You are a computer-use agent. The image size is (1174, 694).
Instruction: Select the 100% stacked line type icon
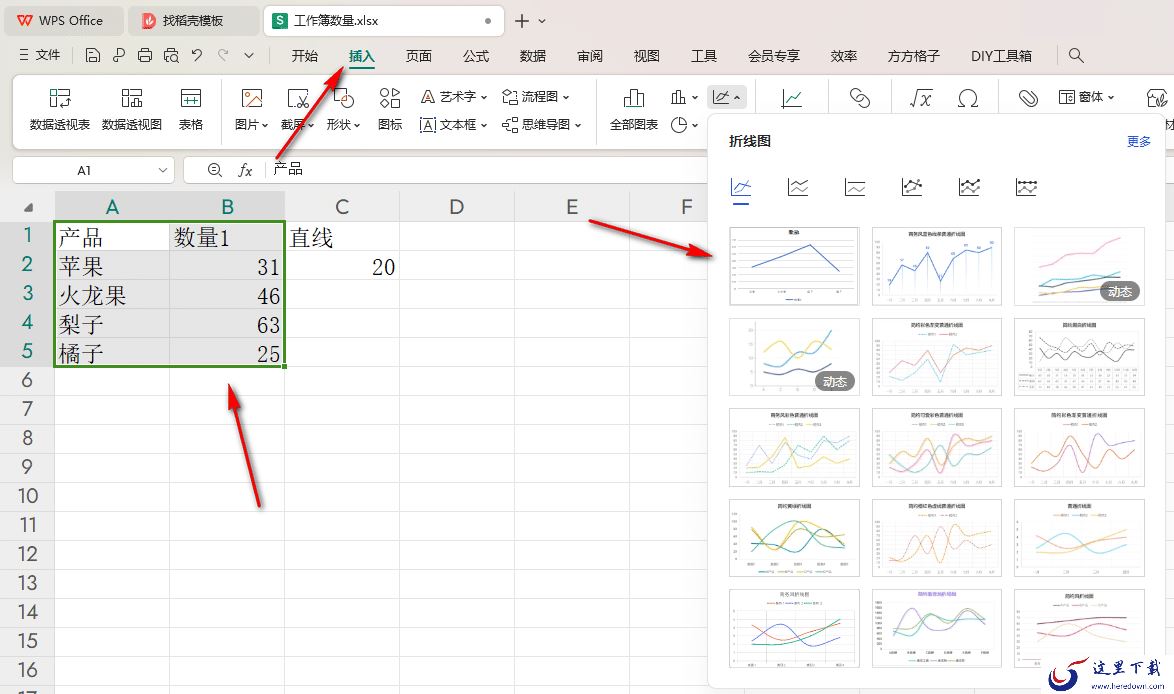point(855,187)
